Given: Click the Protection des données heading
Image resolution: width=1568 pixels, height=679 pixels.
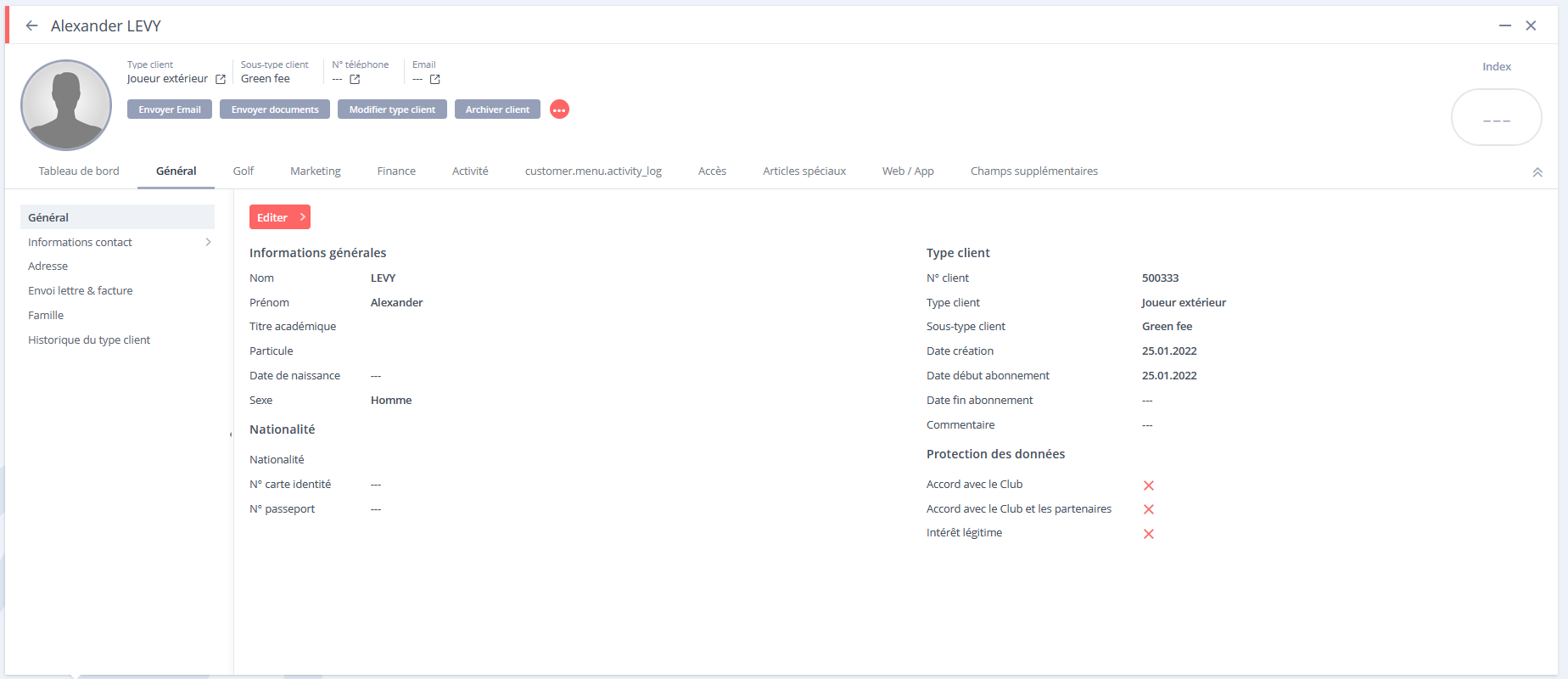Looking at the screenshot, I should (995, 454).
